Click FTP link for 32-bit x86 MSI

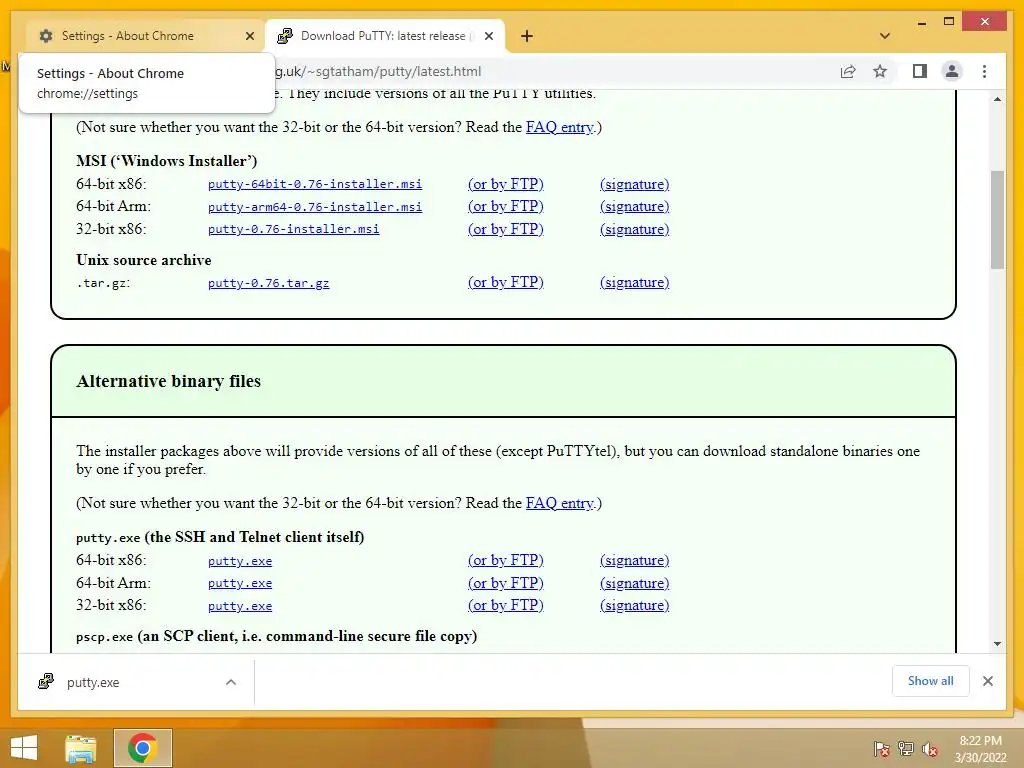tap(505, 229)
